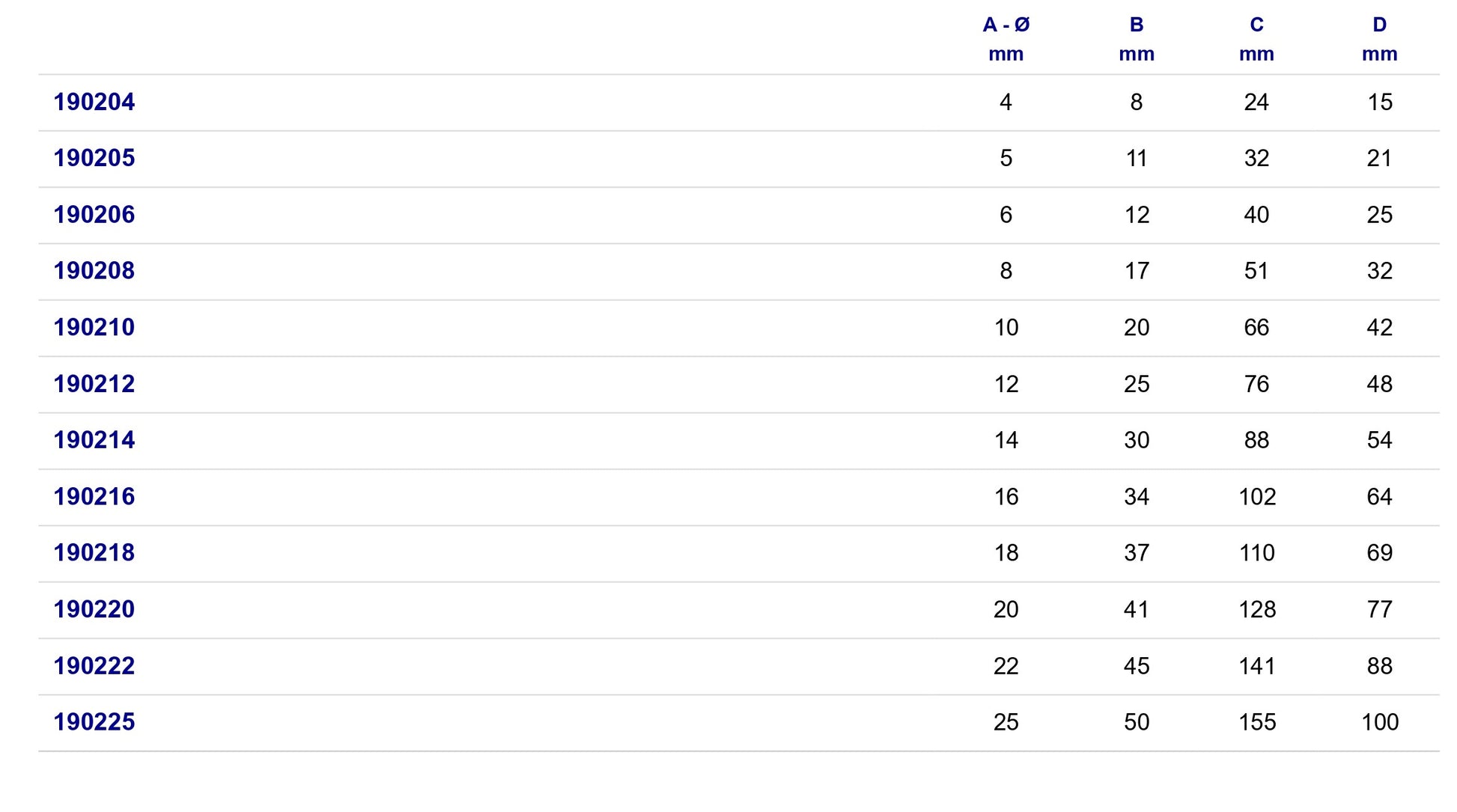Image resolution: width=1457 pixels, height=812 pixels.
Task: Open product link 190206
Action: coord(94,215)
